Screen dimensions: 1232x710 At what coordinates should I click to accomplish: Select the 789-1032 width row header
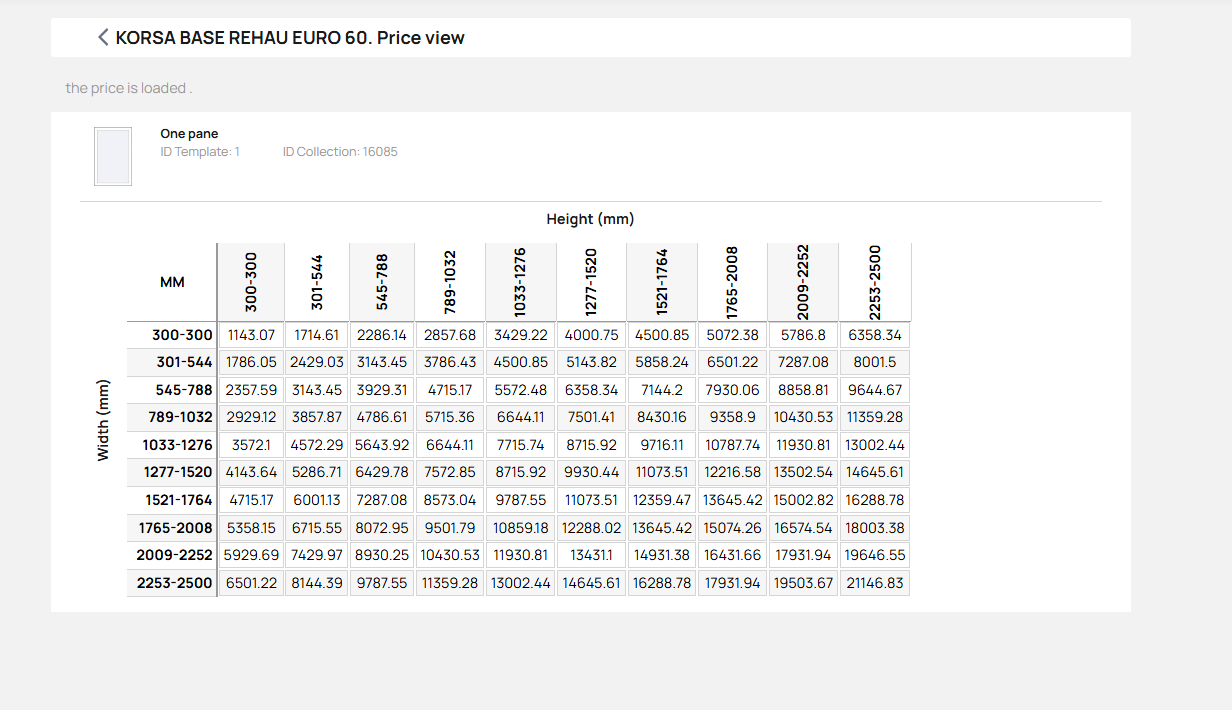click(172, 417)
